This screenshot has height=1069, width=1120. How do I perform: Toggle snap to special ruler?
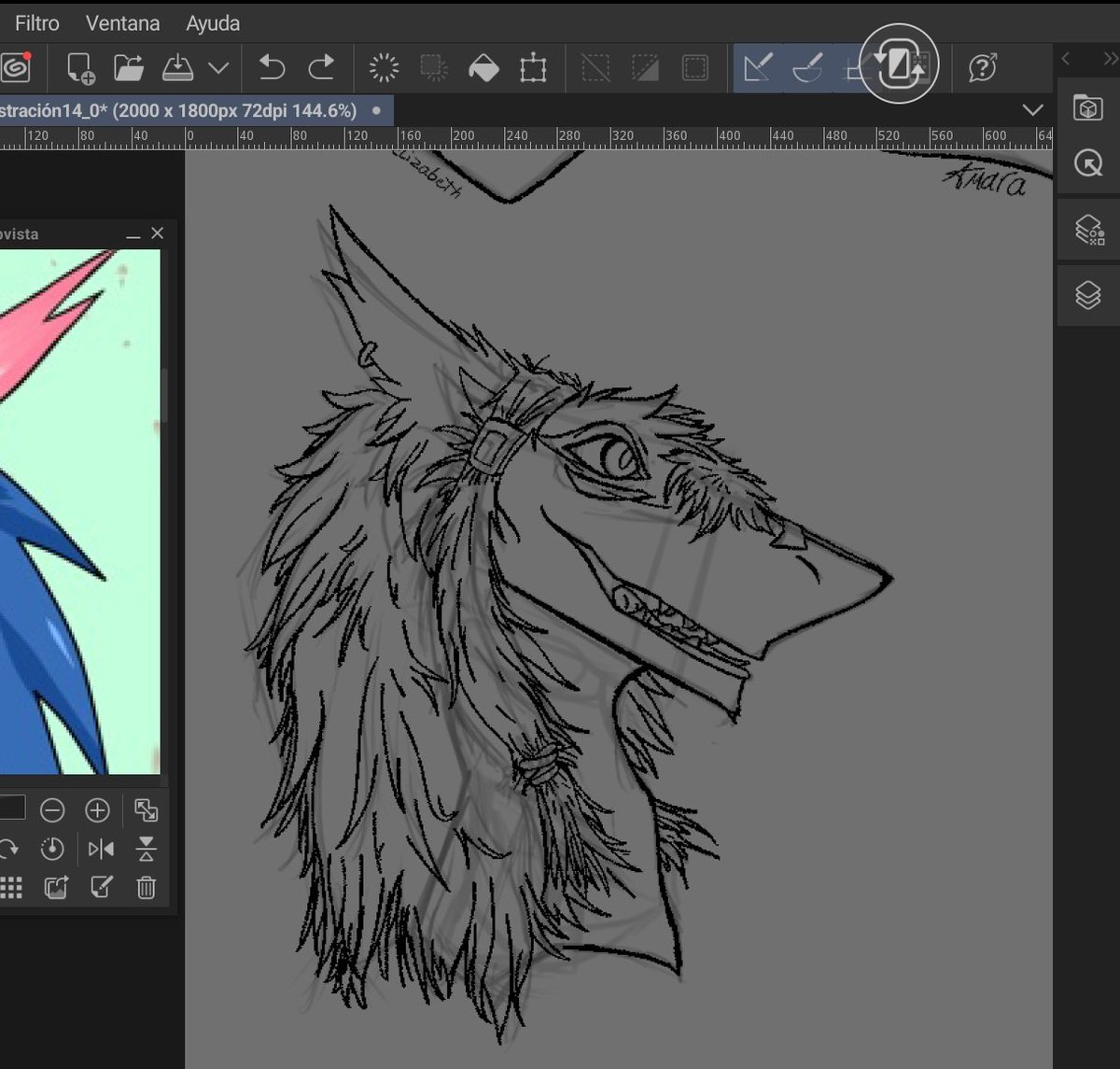(806, 68)
